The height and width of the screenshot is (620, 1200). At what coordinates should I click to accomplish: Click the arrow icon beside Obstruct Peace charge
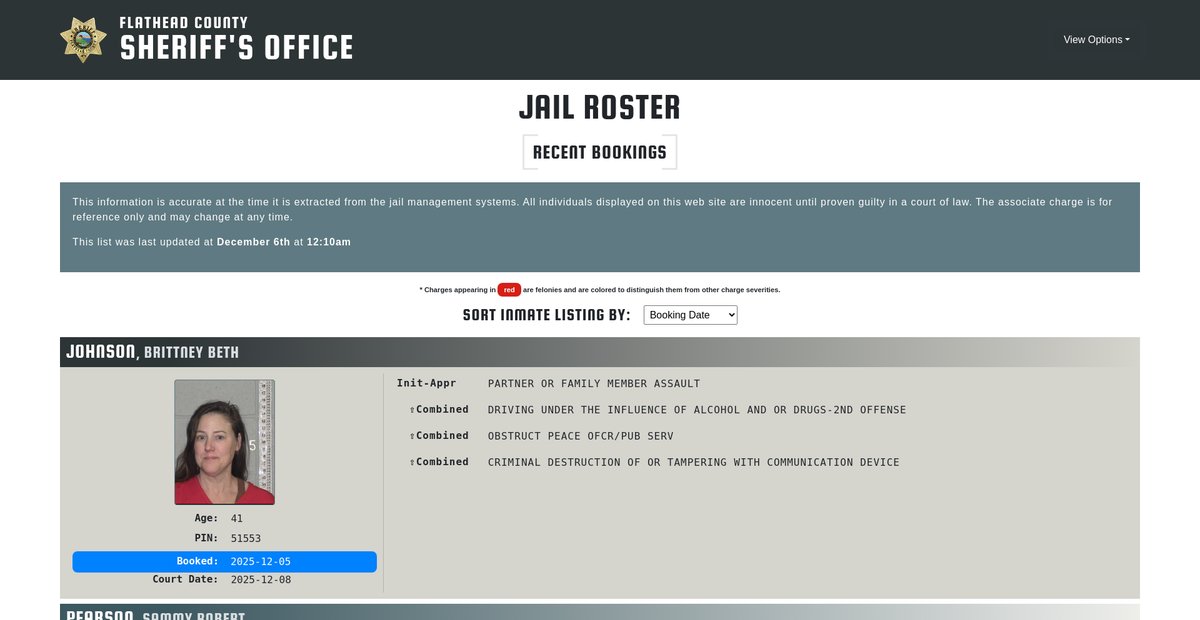[412, 436]
